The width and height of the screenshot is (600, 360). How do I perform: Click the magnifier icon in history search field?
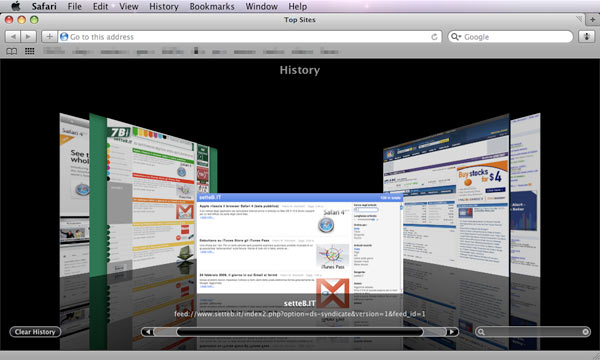click(481, 332)
